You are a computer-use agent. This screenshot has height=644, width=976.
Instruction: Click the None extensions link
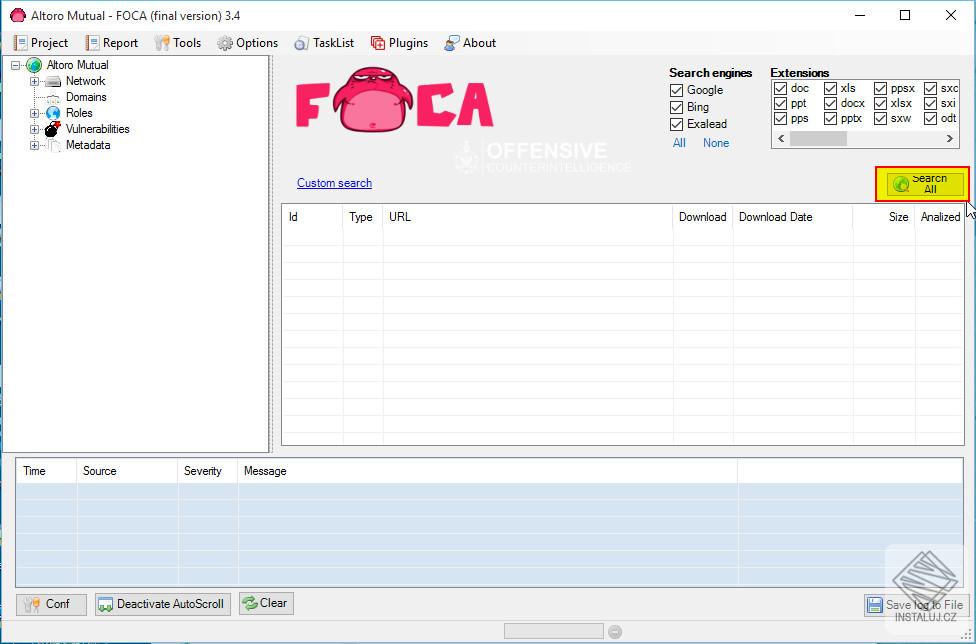pos(716,143)
